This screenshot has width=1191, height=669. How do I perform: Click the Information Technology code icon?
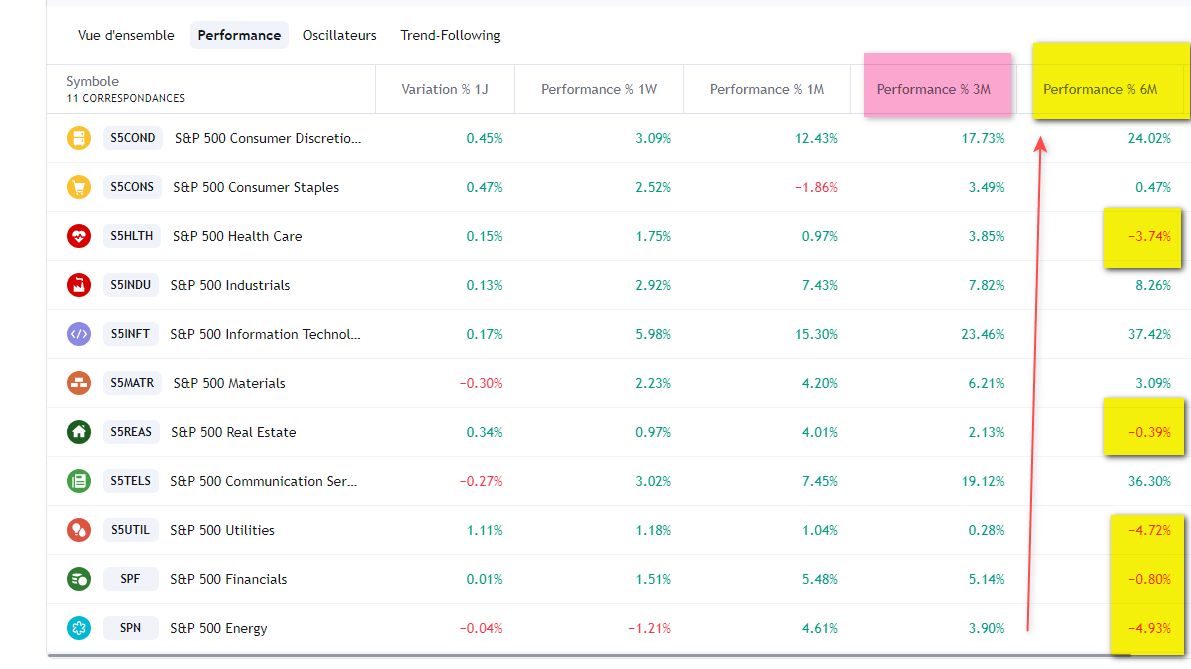[79, 334]
